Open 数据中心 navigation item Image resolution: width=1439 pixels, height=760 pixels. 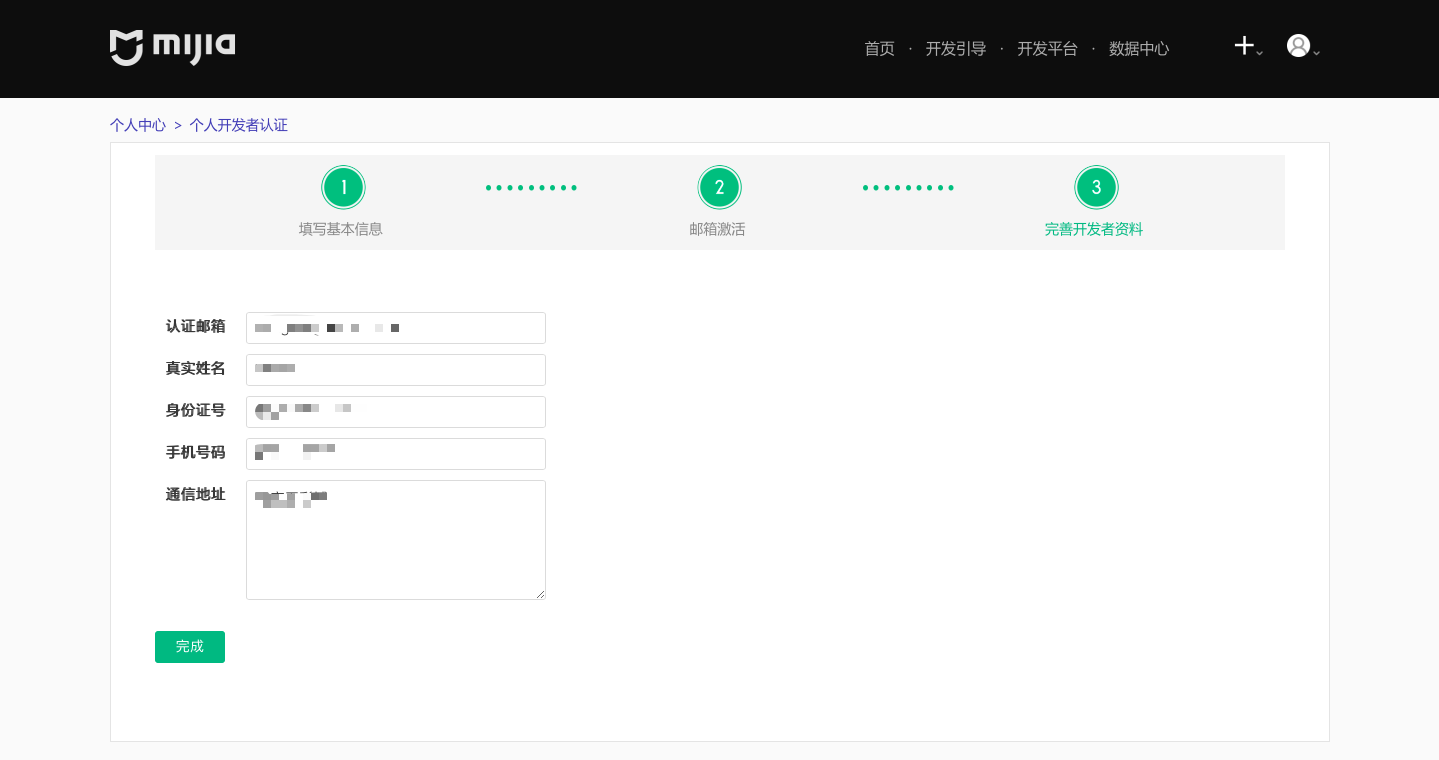(1139, 49)
